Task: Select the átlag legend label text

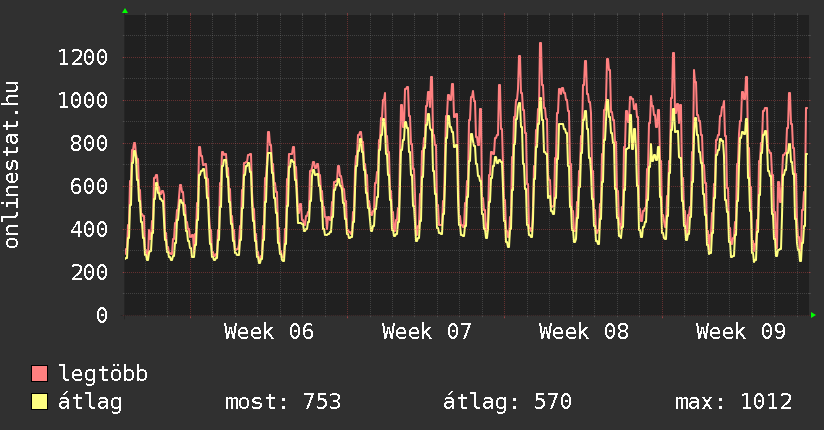Action: 91,402
